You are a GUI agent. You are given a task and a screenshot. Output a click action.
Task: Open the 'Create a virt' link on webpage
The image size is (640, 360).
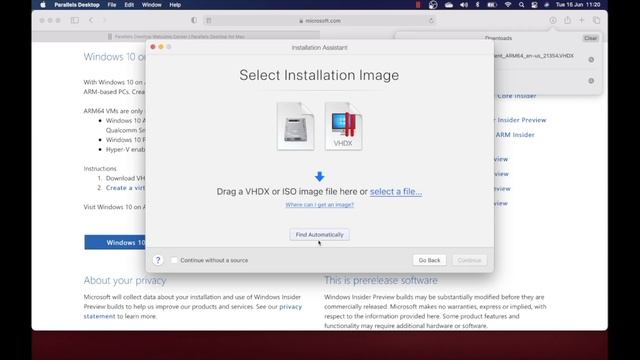click(x=125, y=188)
